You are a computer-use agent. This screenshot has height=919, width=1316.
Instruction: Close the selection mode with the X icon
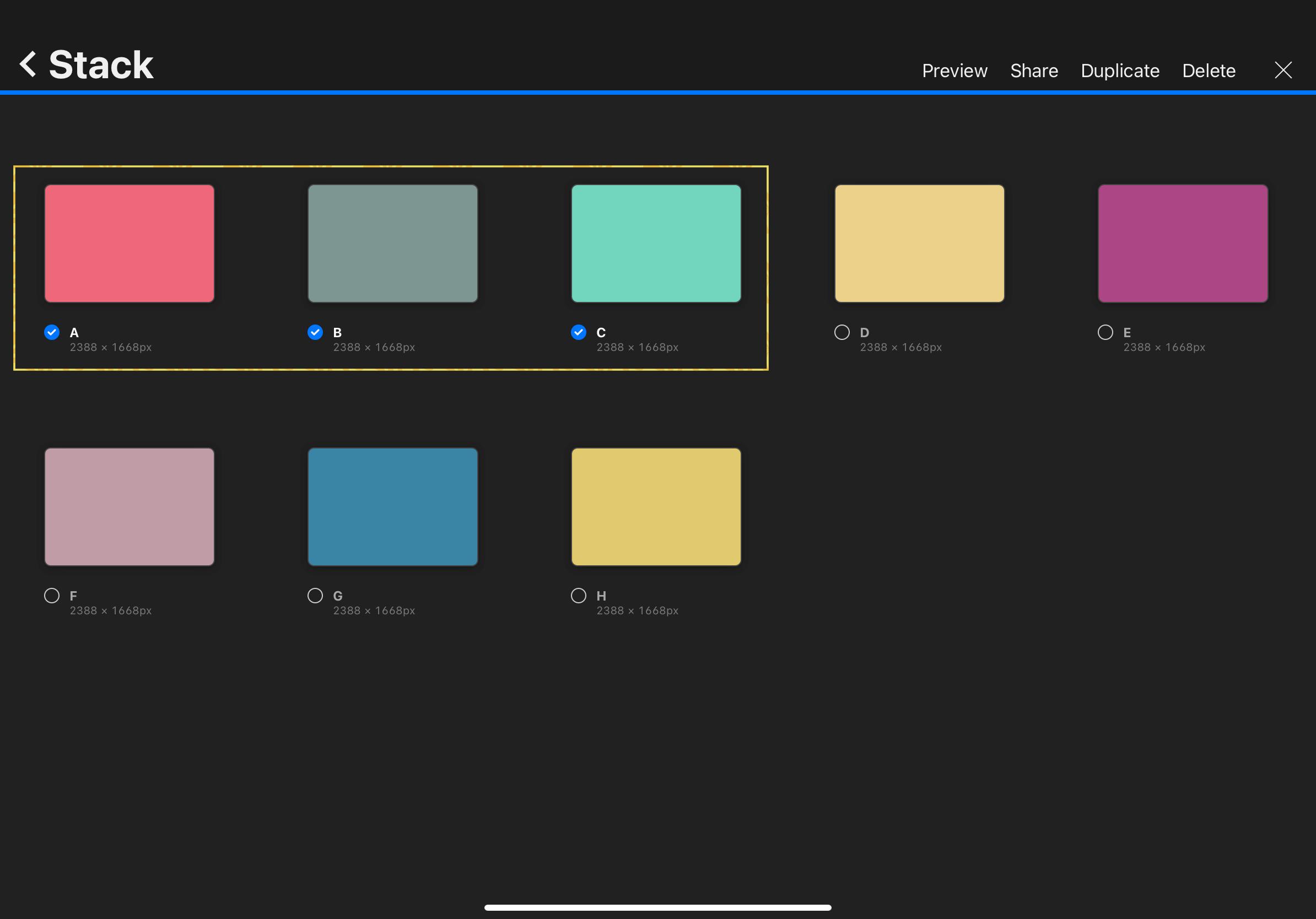(x=1283, y=70)
